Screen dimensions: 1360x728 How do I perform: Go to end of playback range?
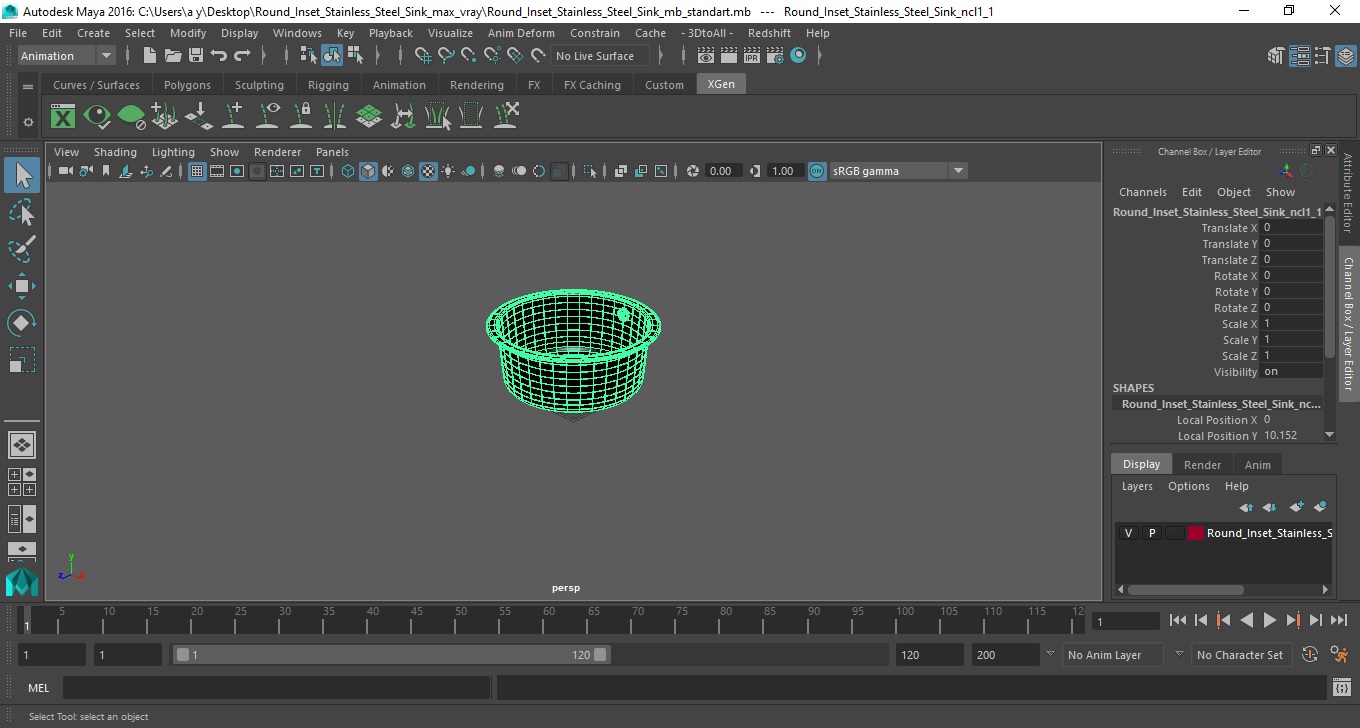(x=1338, y=621)
